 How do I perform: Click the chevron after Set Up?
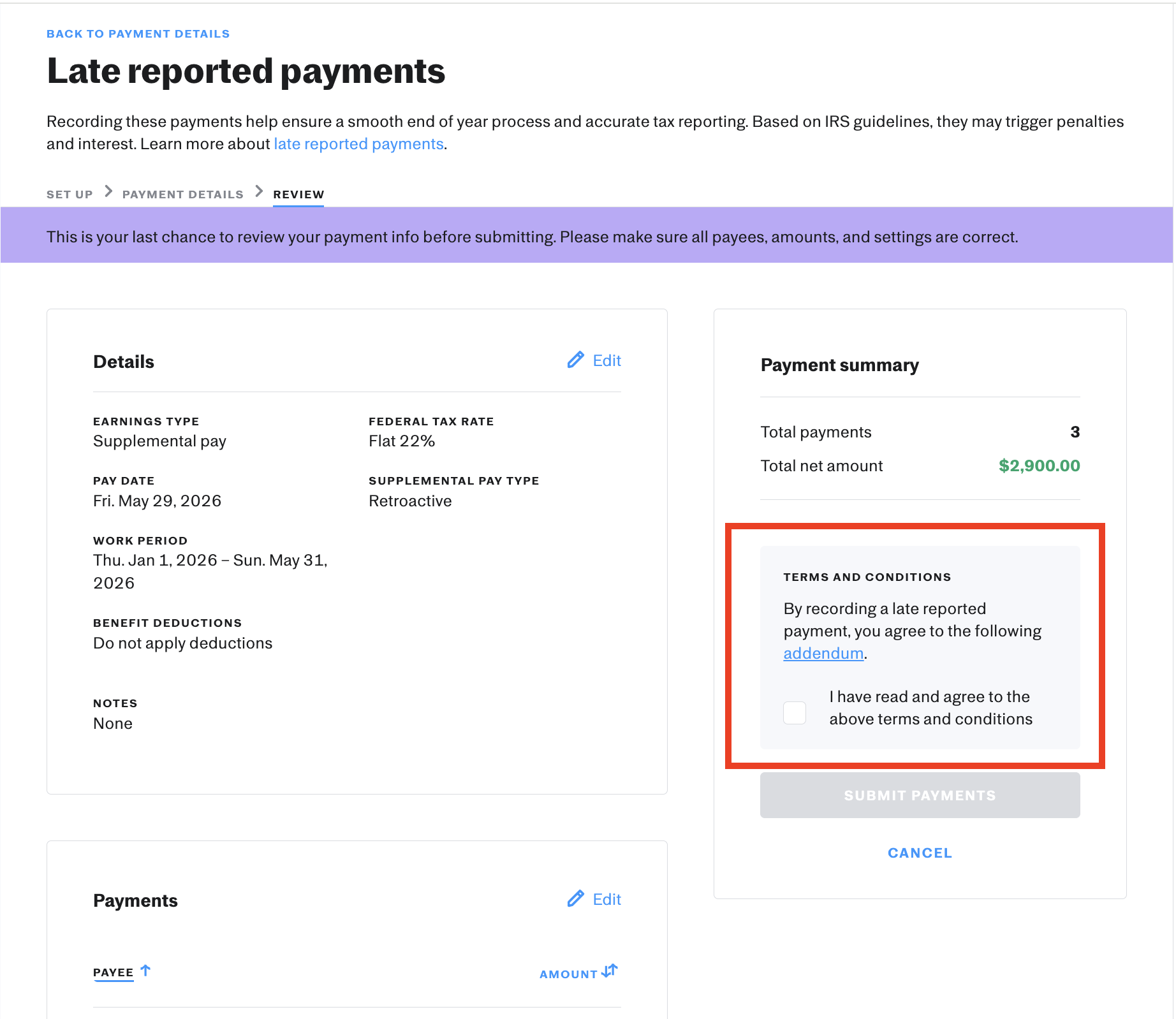[x=108, y=191]
